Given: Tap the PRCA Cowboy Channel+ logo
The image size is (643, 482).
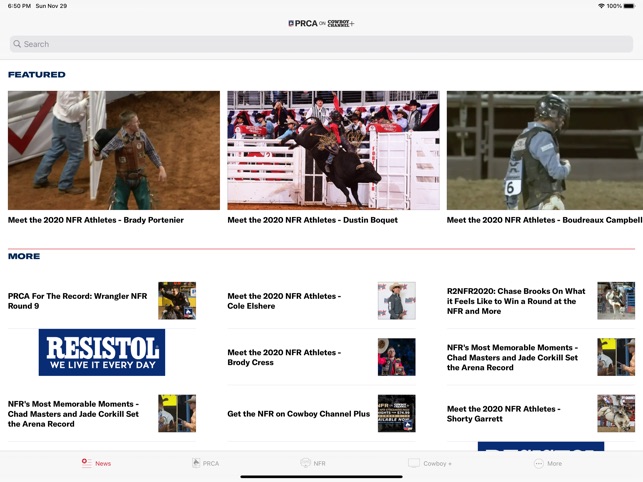Looking at the screenshot, I should coord(321,23).
